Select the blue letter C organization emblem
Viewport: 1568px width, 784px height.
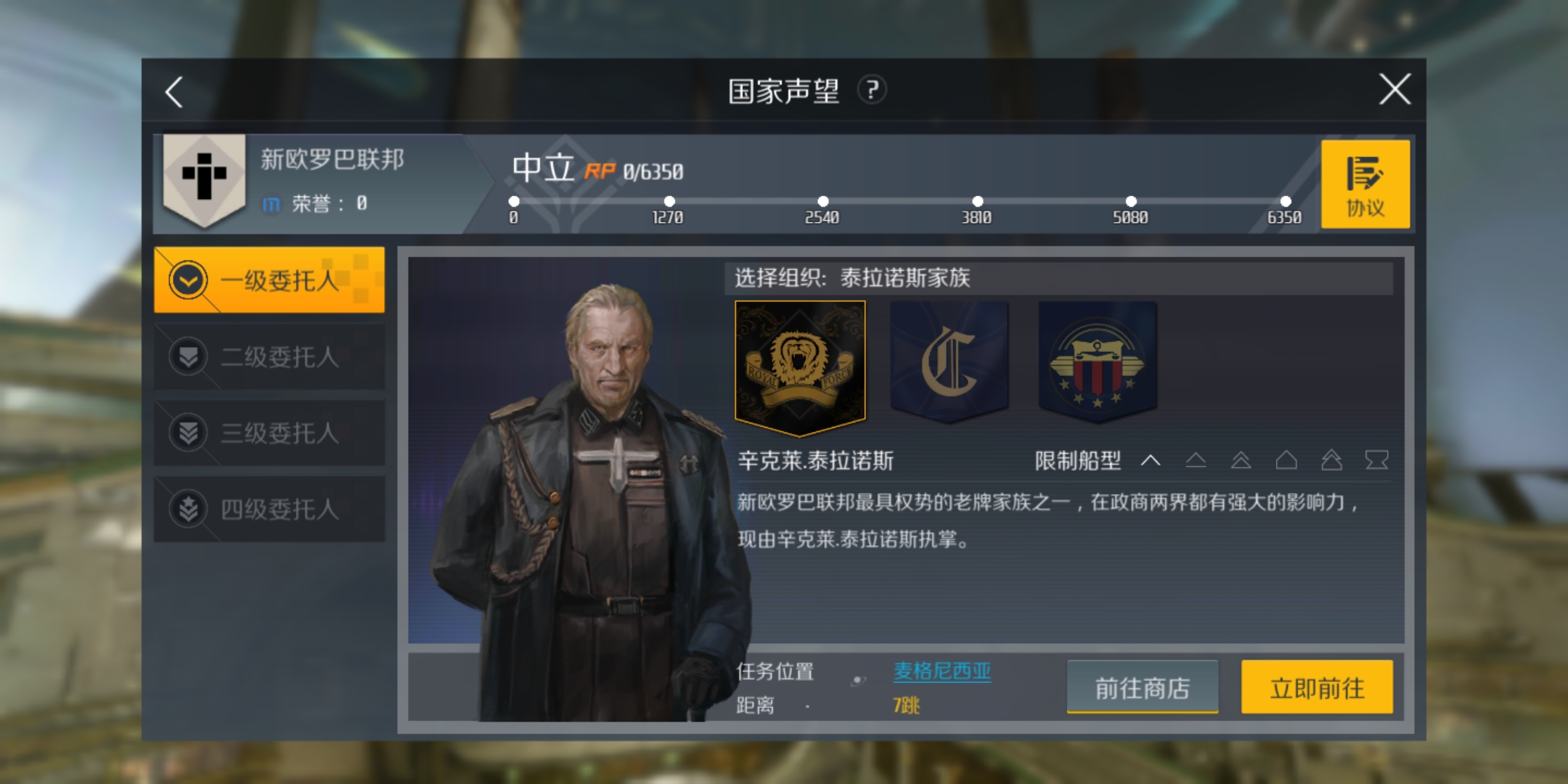949,362
